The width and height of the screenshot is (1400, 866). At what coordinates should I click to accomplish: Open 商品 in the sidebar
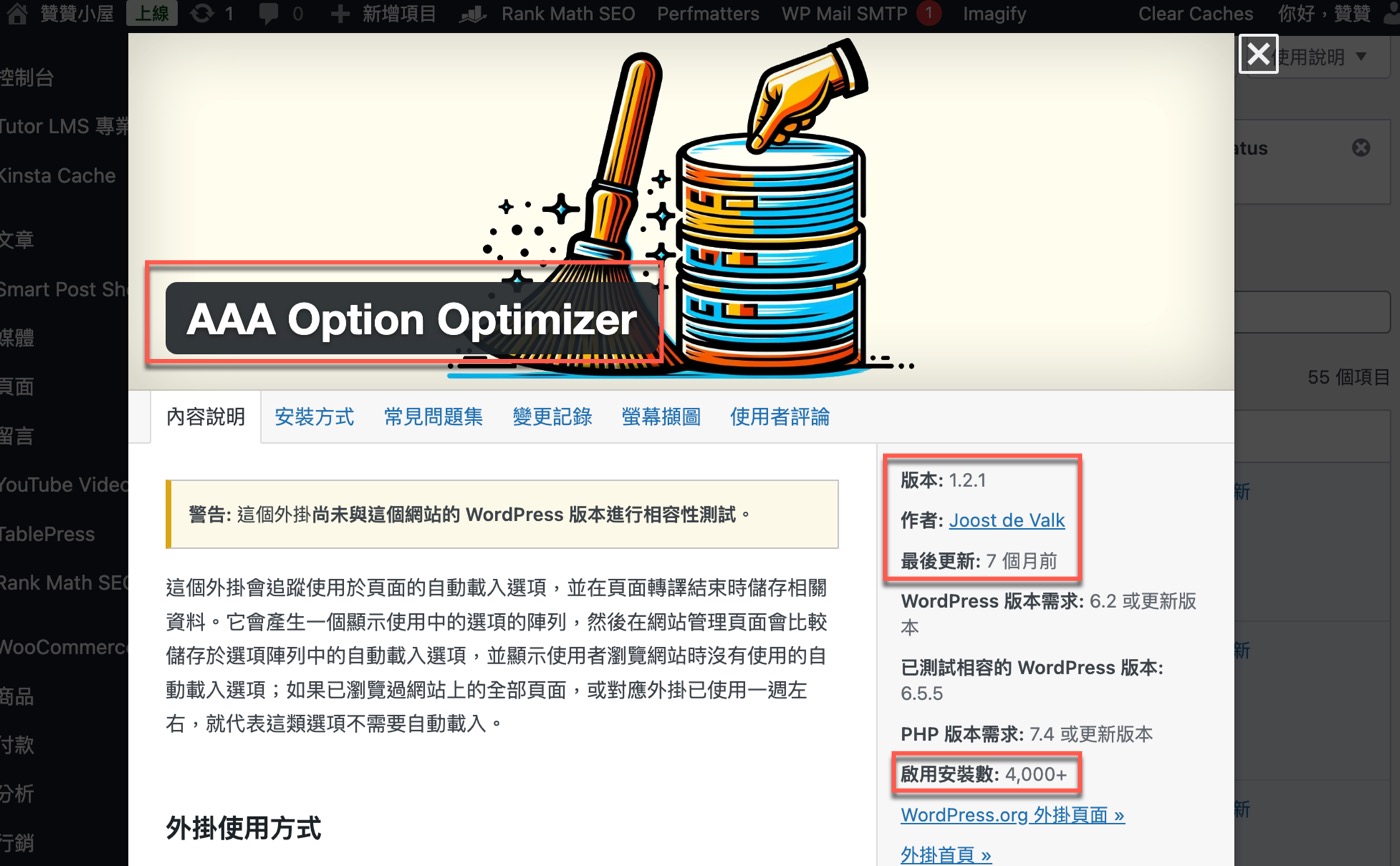coord(18,696)
